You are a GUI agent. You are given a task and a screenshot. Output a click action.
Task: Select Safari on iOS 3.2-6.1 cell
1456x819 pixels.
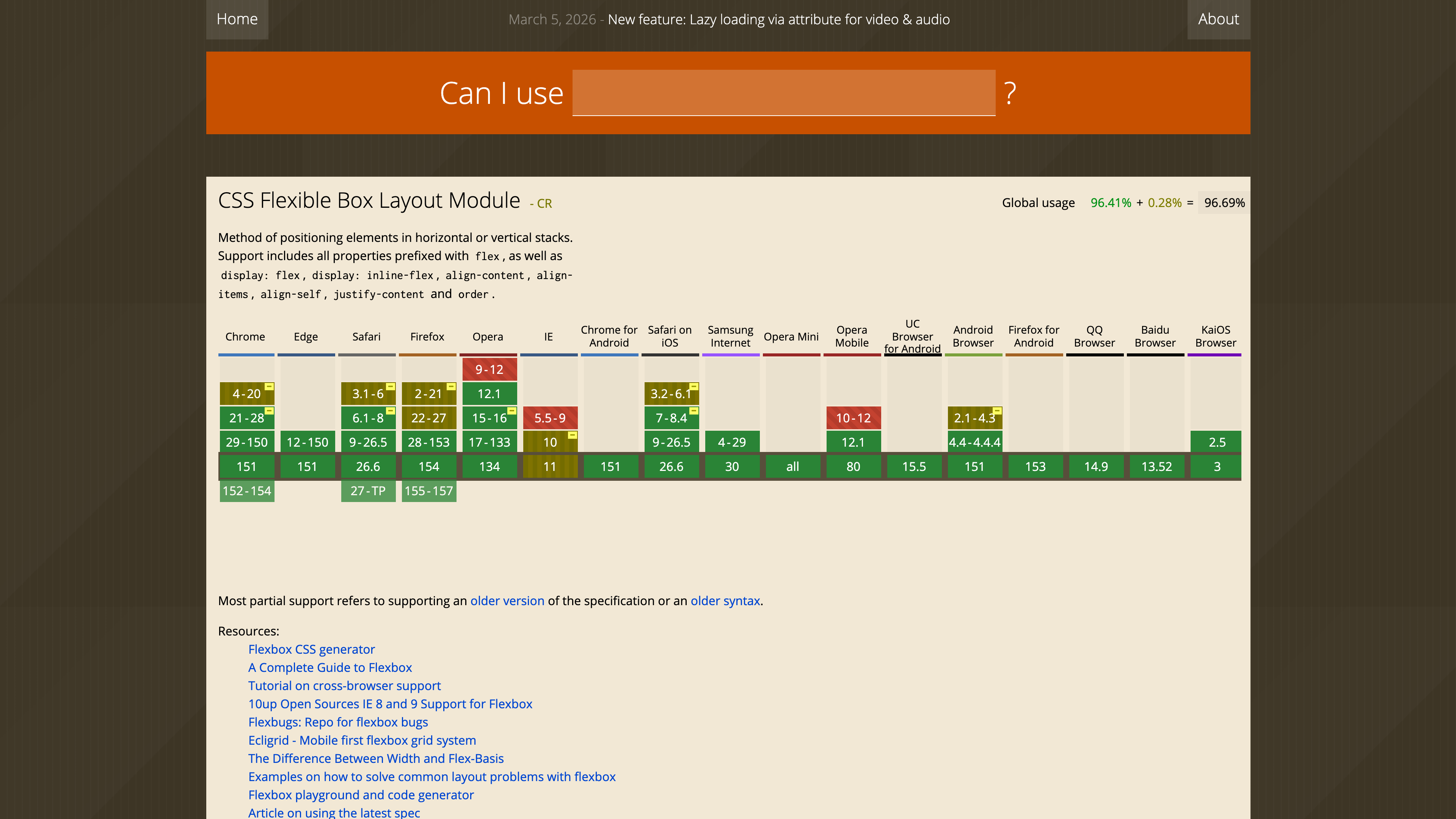click(x=671, y=394)
